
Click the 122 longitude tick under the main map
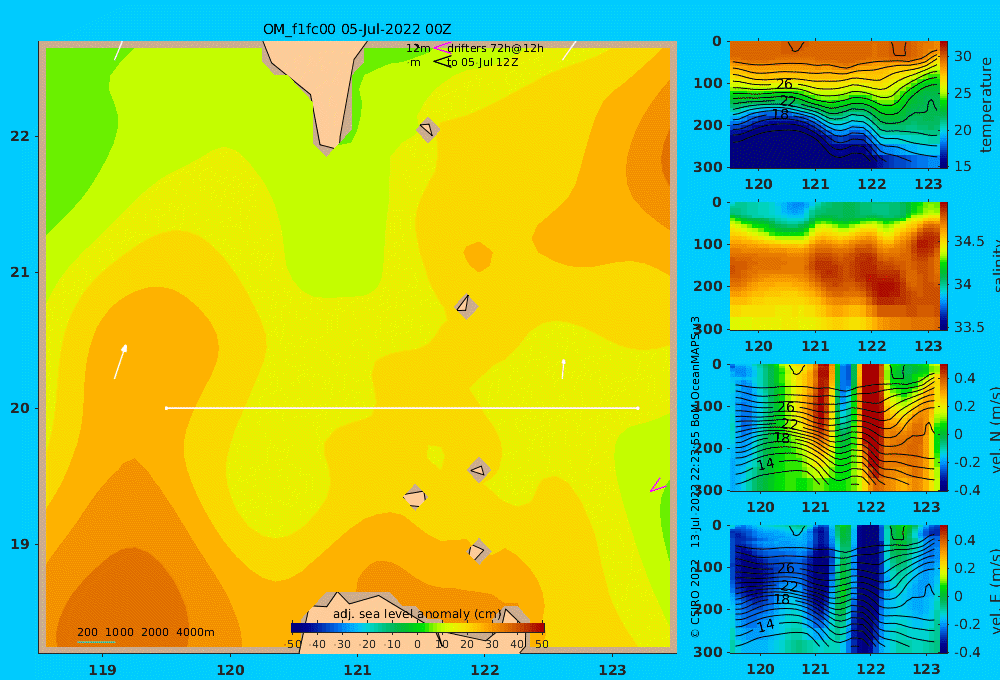[x=485, y=670]
